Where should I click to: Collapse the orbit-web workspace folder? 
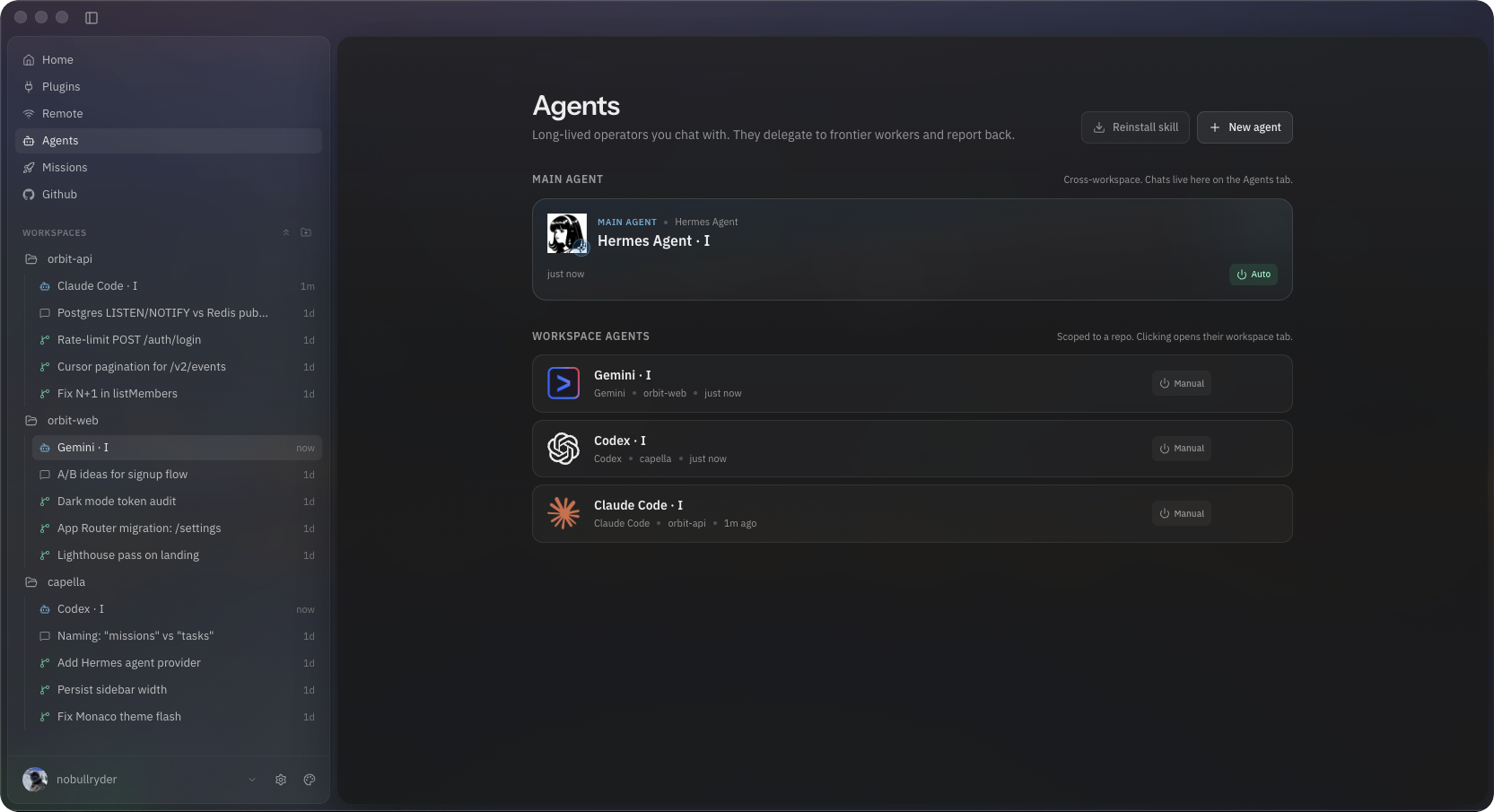169,421
